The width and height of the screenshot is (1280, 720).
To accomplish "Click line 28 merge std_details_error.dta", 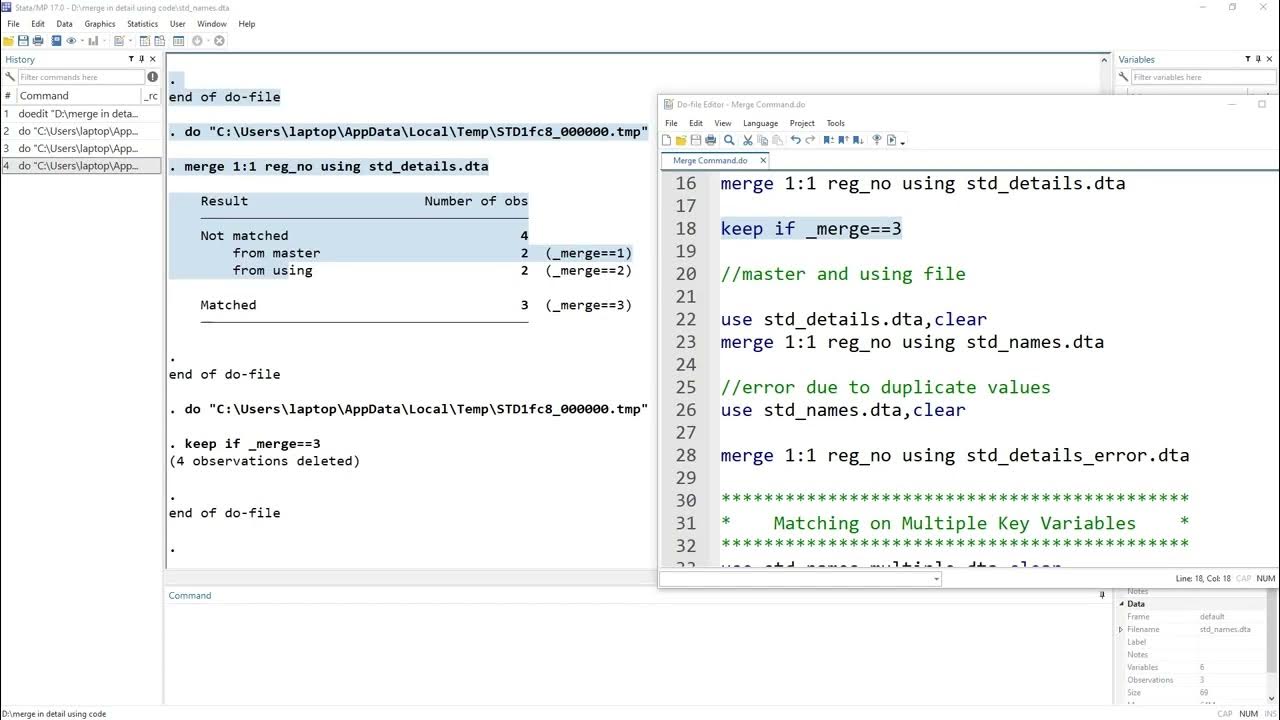I will click(x=955, y=456).
